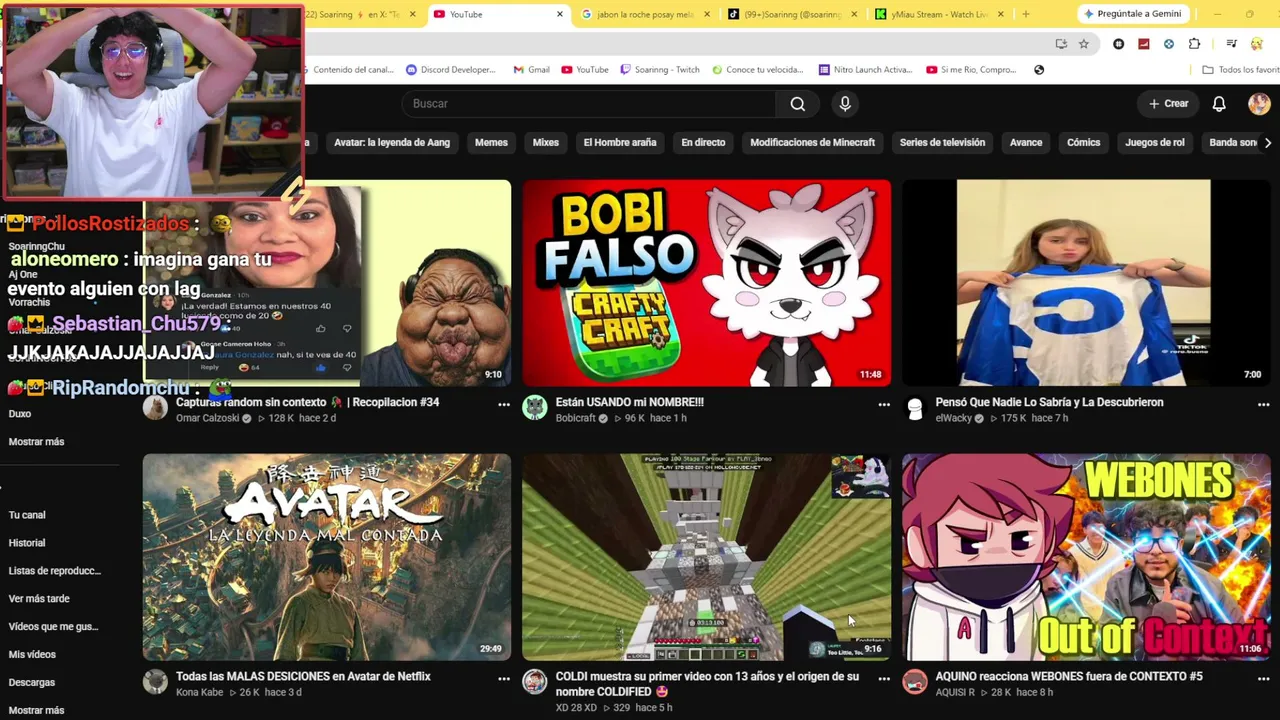Click the XD 28 XD channel avatar
Image resolution: width=1280 pixels, height=720 pixels.
point(535,682)
